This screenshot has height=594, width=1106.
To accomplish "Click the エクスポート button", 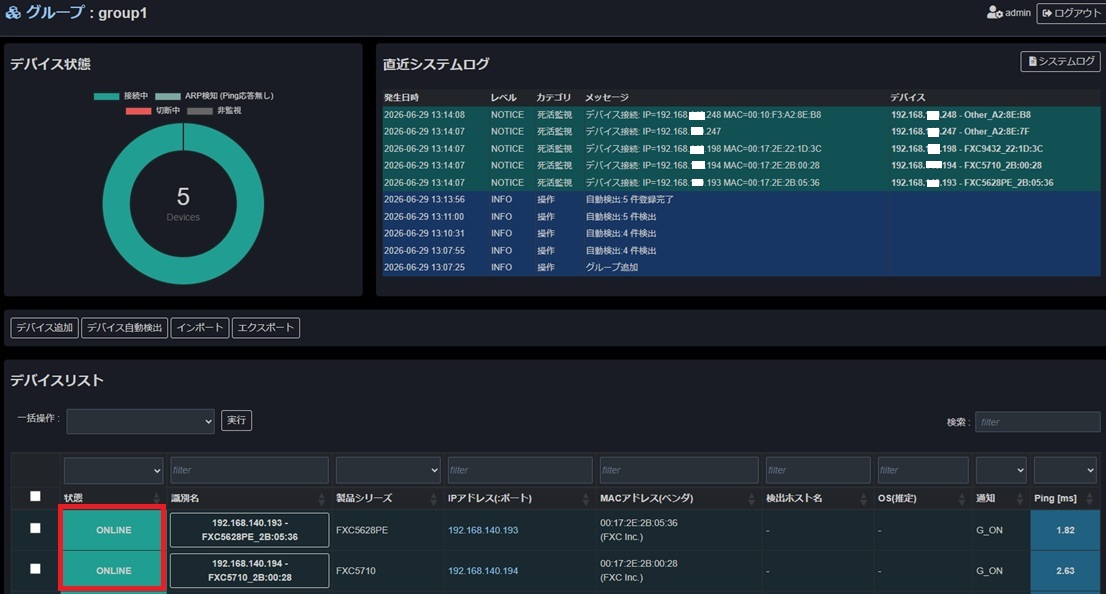I will point(266,327).
